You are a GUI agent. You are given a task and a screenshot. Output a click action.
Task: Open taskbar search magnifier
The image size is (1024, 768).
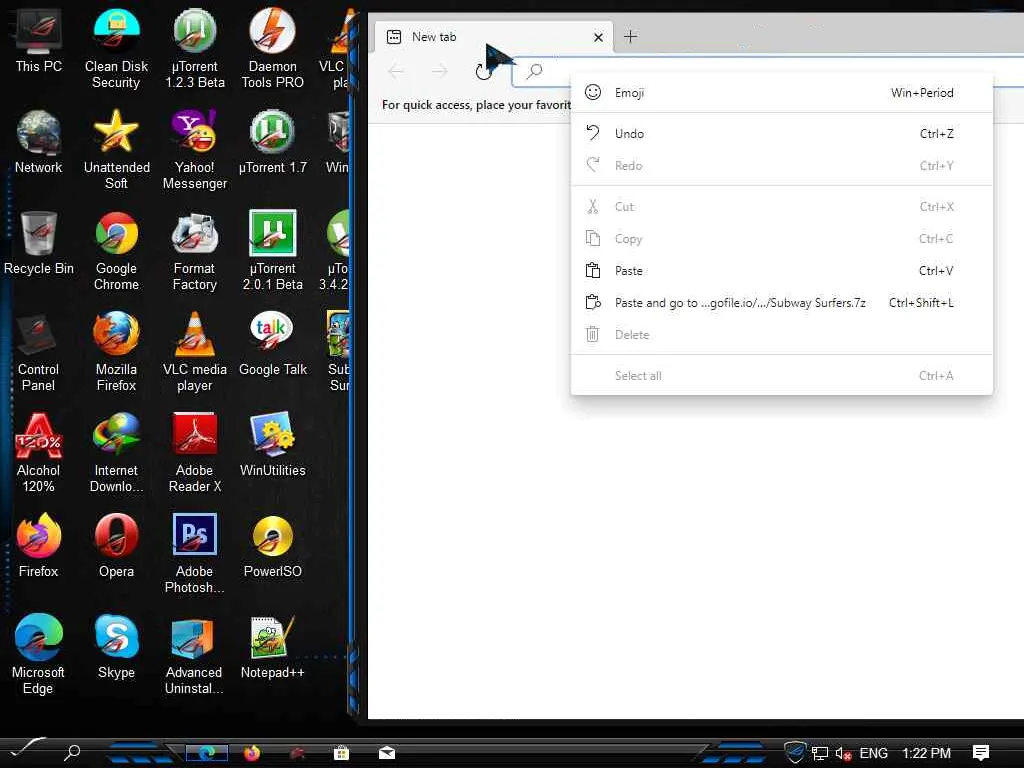[x=72, y=752]
